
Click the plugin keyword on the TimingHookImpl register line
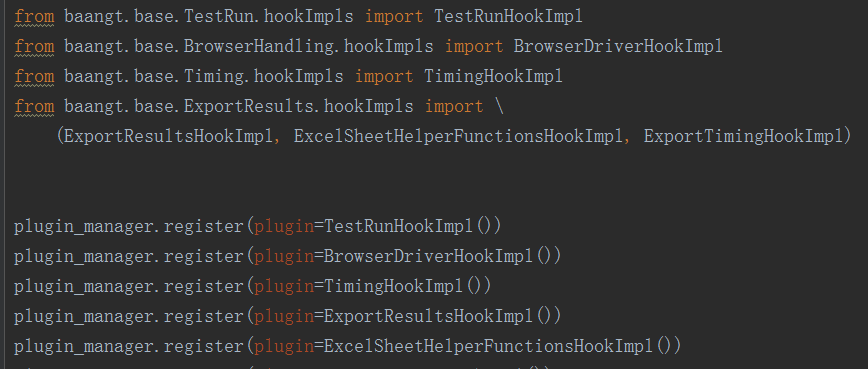tap(283, 286)
